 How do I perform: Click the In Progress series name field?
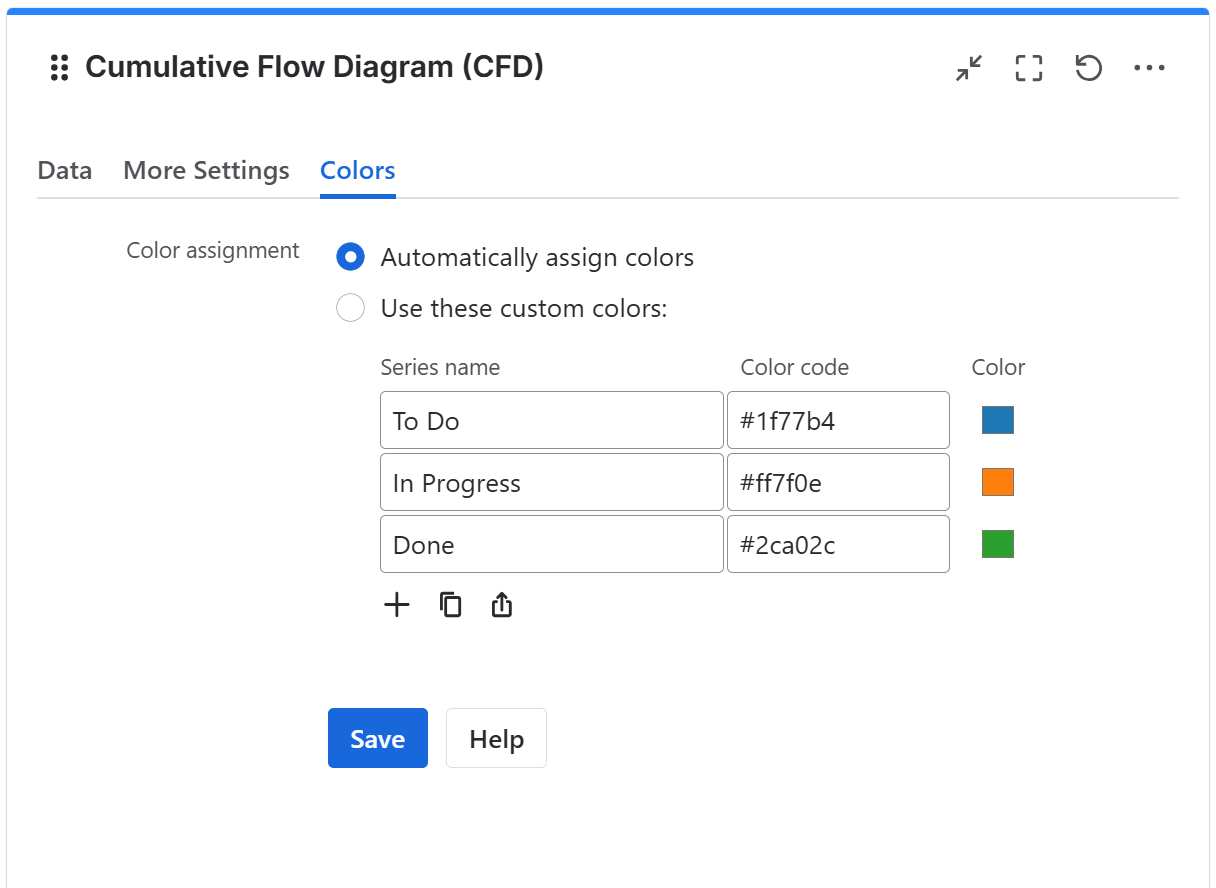click(551, 481)
